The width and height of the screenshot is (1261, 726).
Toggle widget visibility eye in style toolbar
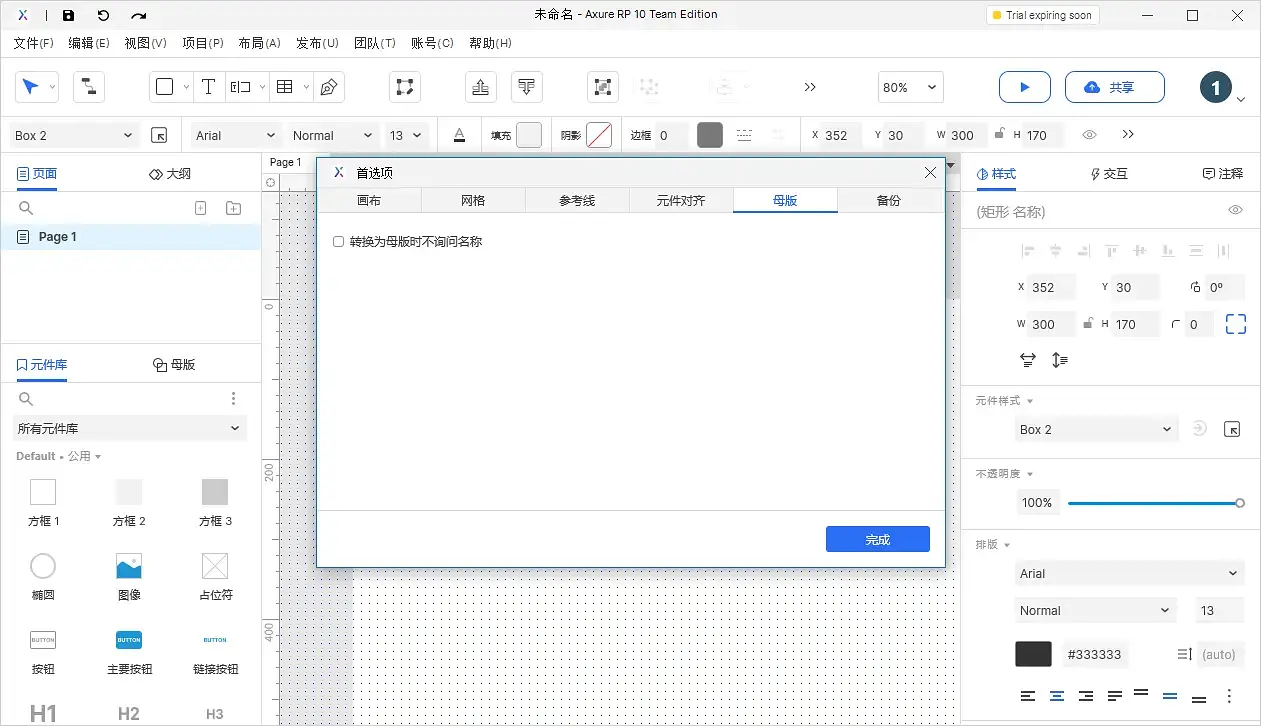(x=1090, y=135)
